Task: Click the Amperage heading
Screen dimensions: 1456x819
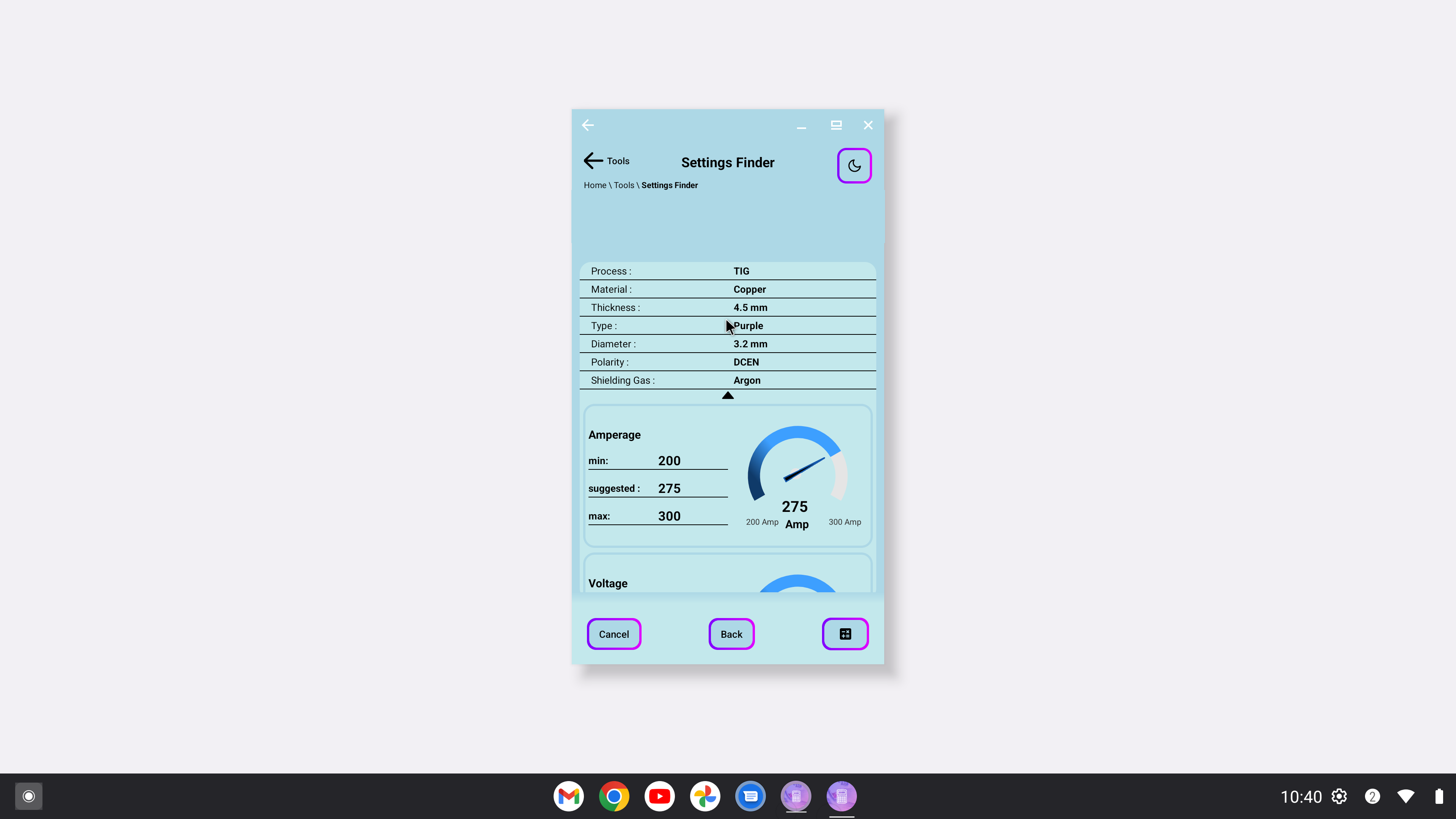Action: click(614, 435)
